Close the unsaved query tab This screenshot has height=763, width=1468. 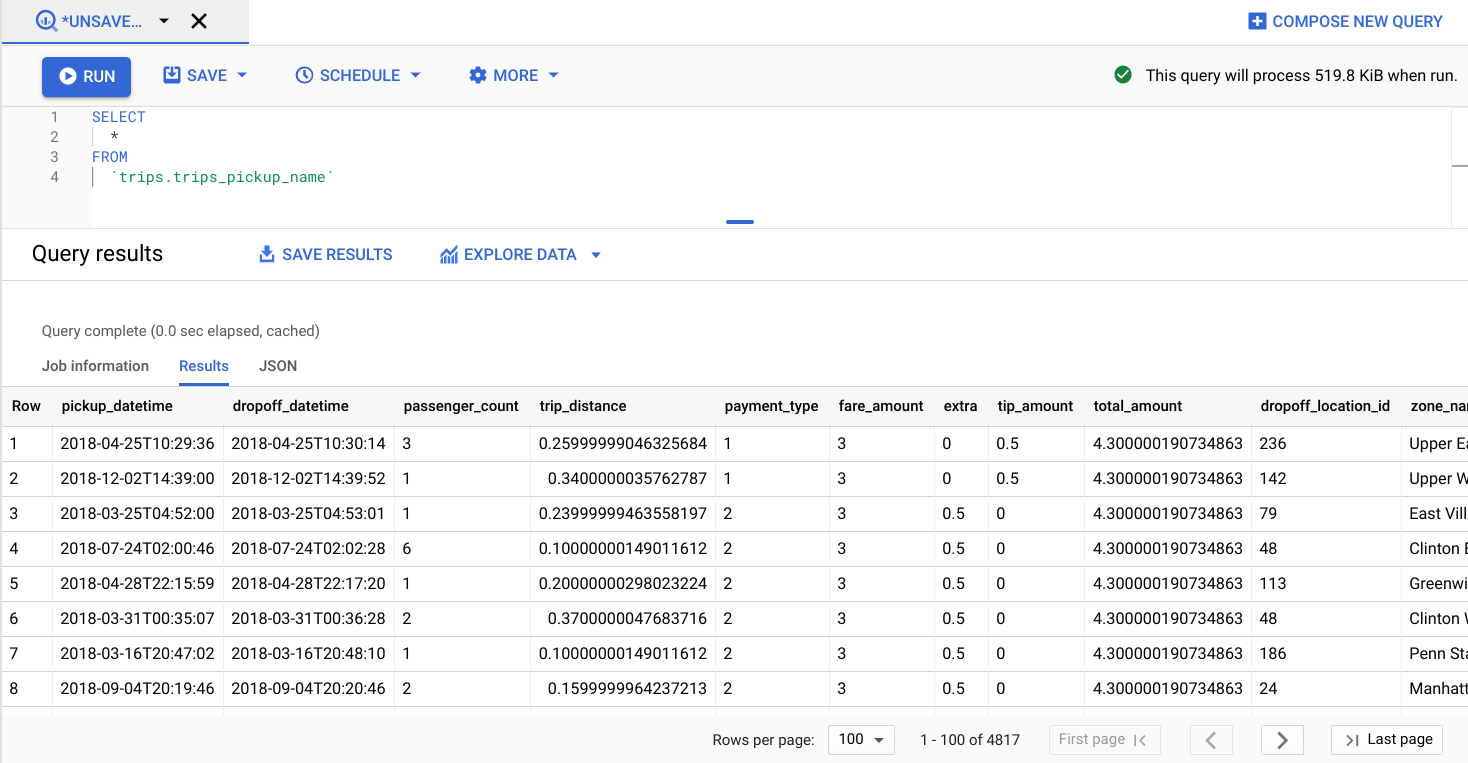pos(197,20)
